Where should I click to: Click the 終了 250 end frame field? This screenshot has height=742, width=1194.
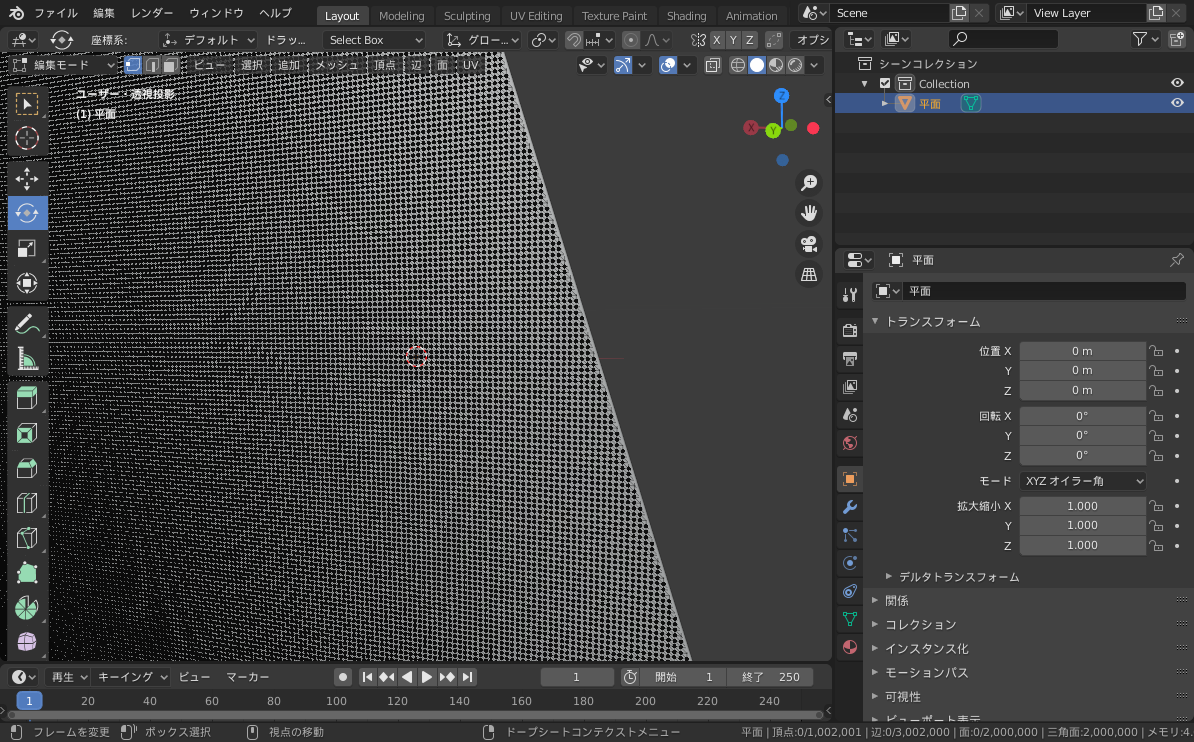coord(770,676)
